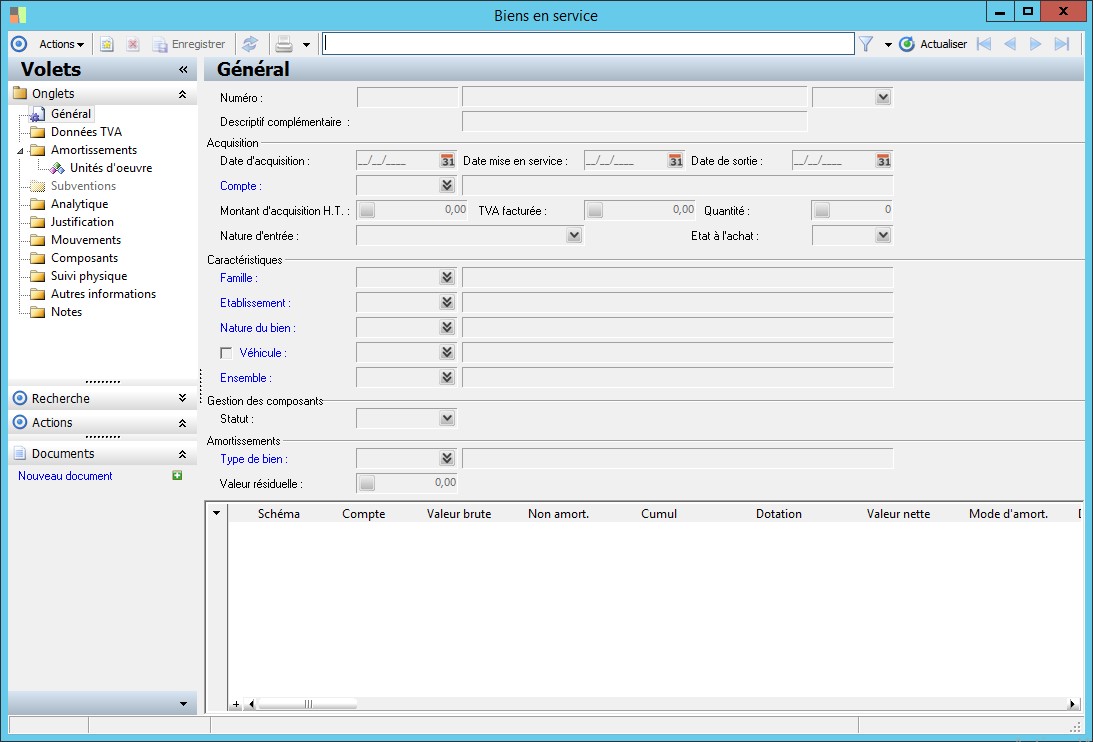1093x742 pixels.
Task: Click the Actualiser refresh button
Action: pyautogui.click(x=933, y=44)
